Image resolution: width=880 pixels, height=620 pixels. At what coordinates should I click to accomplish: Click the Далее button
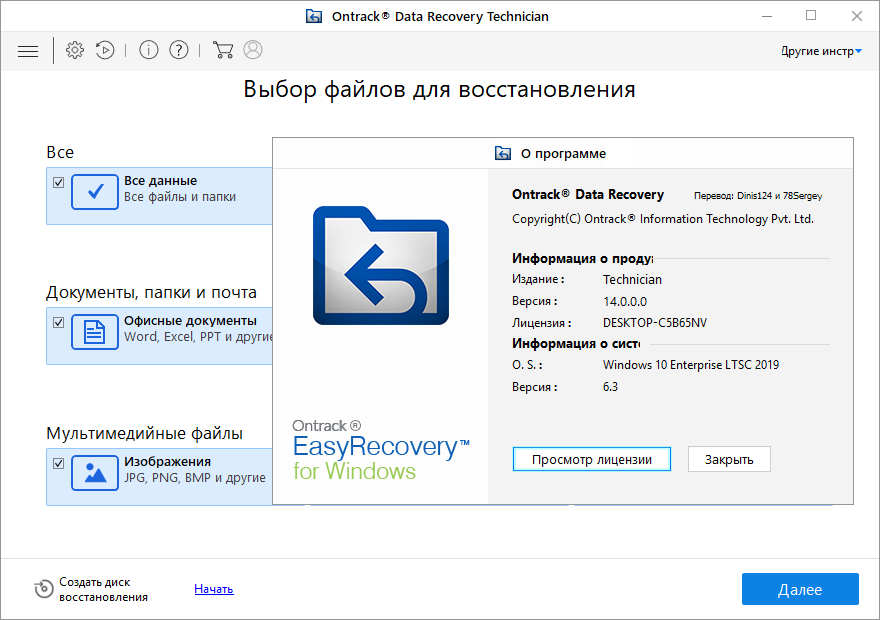tap(800, 589)
